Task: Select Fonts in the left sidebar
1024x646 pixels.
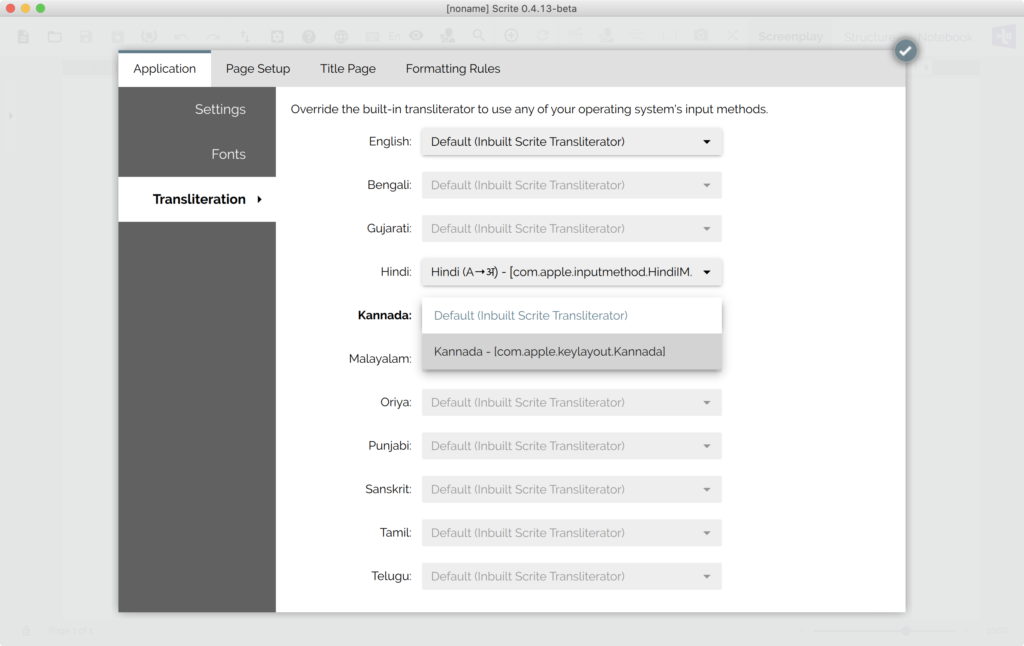Action: (x=228, y=154)
